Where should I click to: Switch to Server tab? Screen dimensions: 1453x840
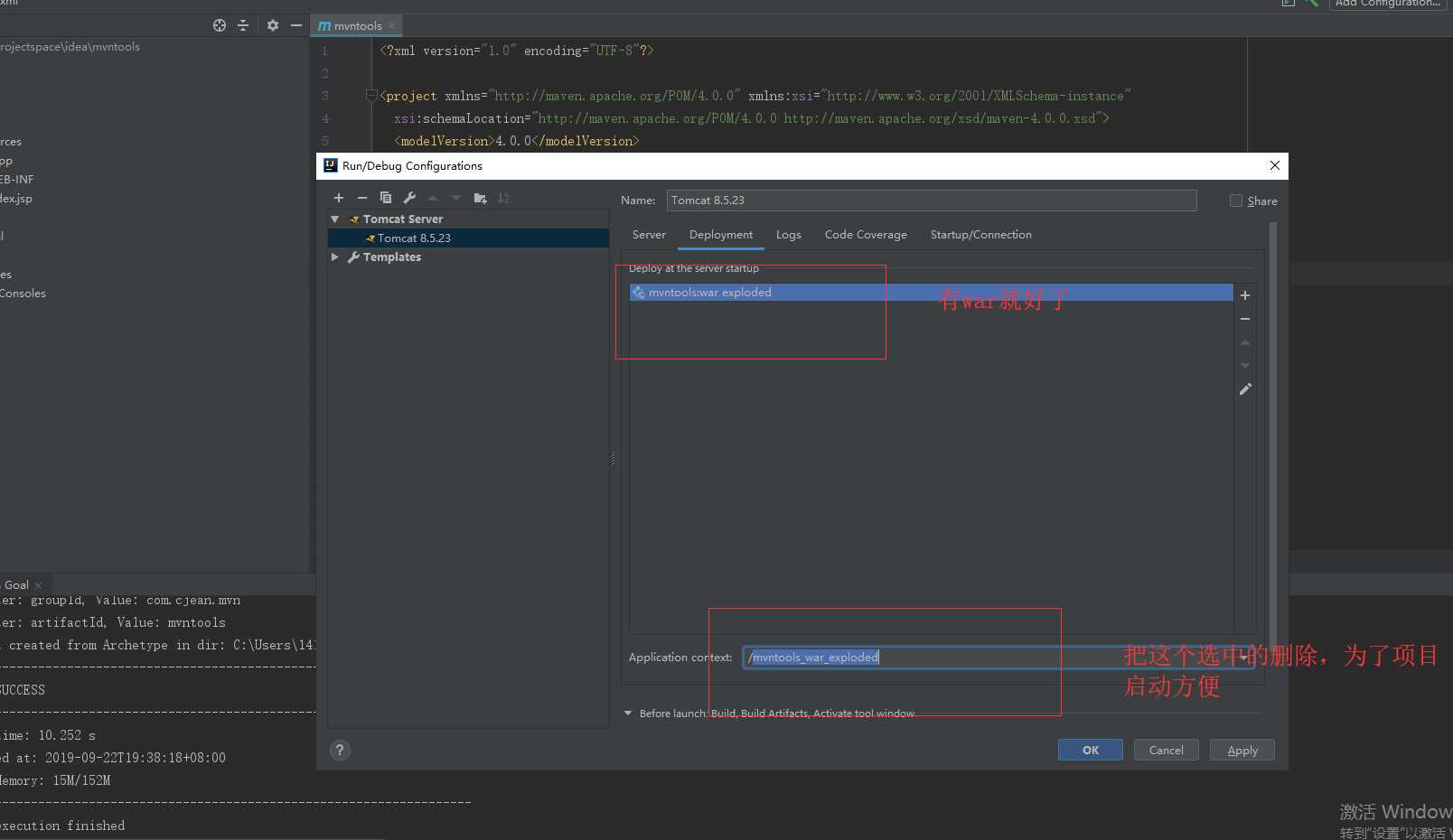click(649, 235)
